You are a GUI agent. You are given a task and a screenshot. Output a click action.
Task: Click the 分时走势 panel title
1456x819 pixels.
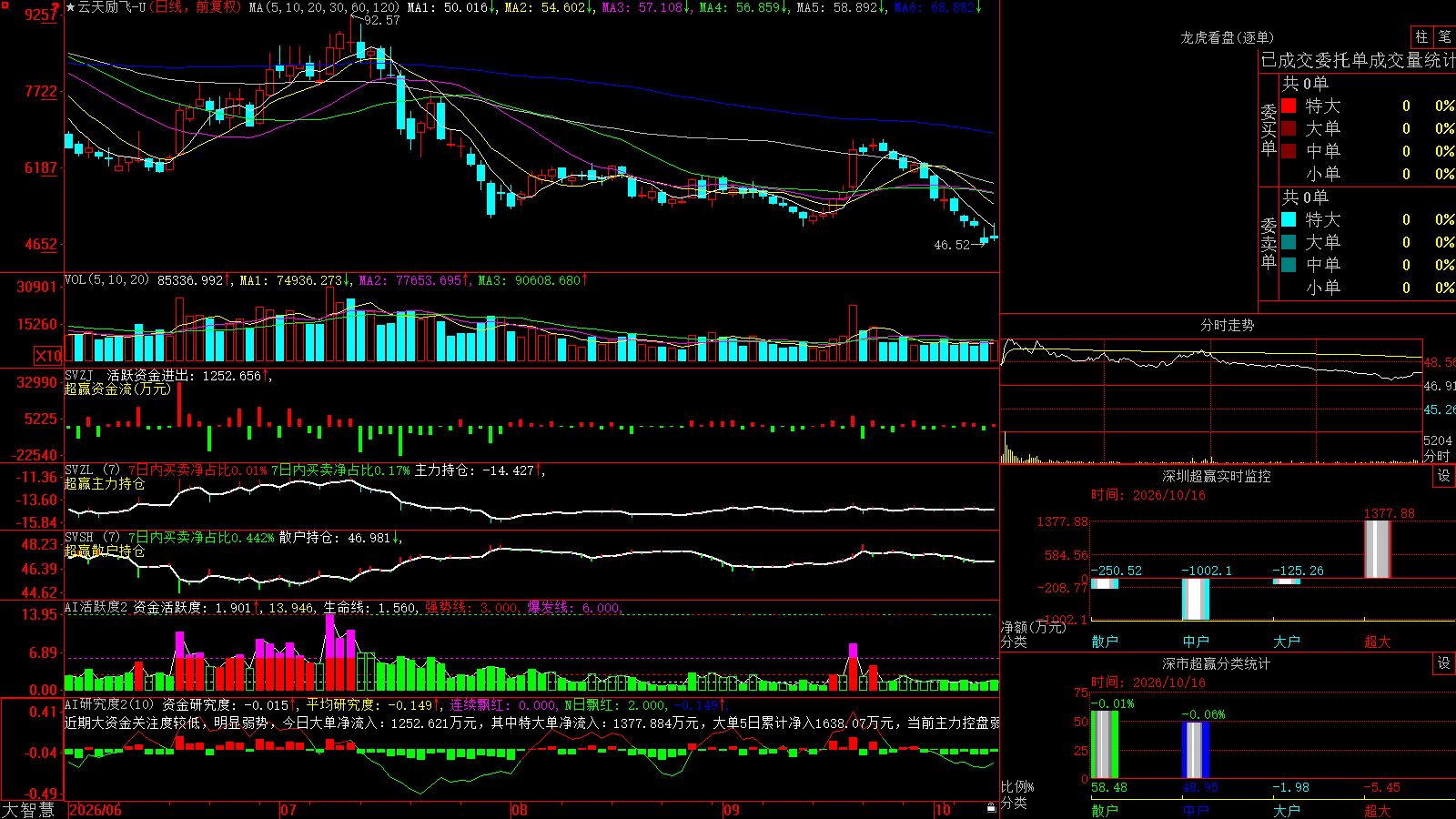click(1227, 325)
